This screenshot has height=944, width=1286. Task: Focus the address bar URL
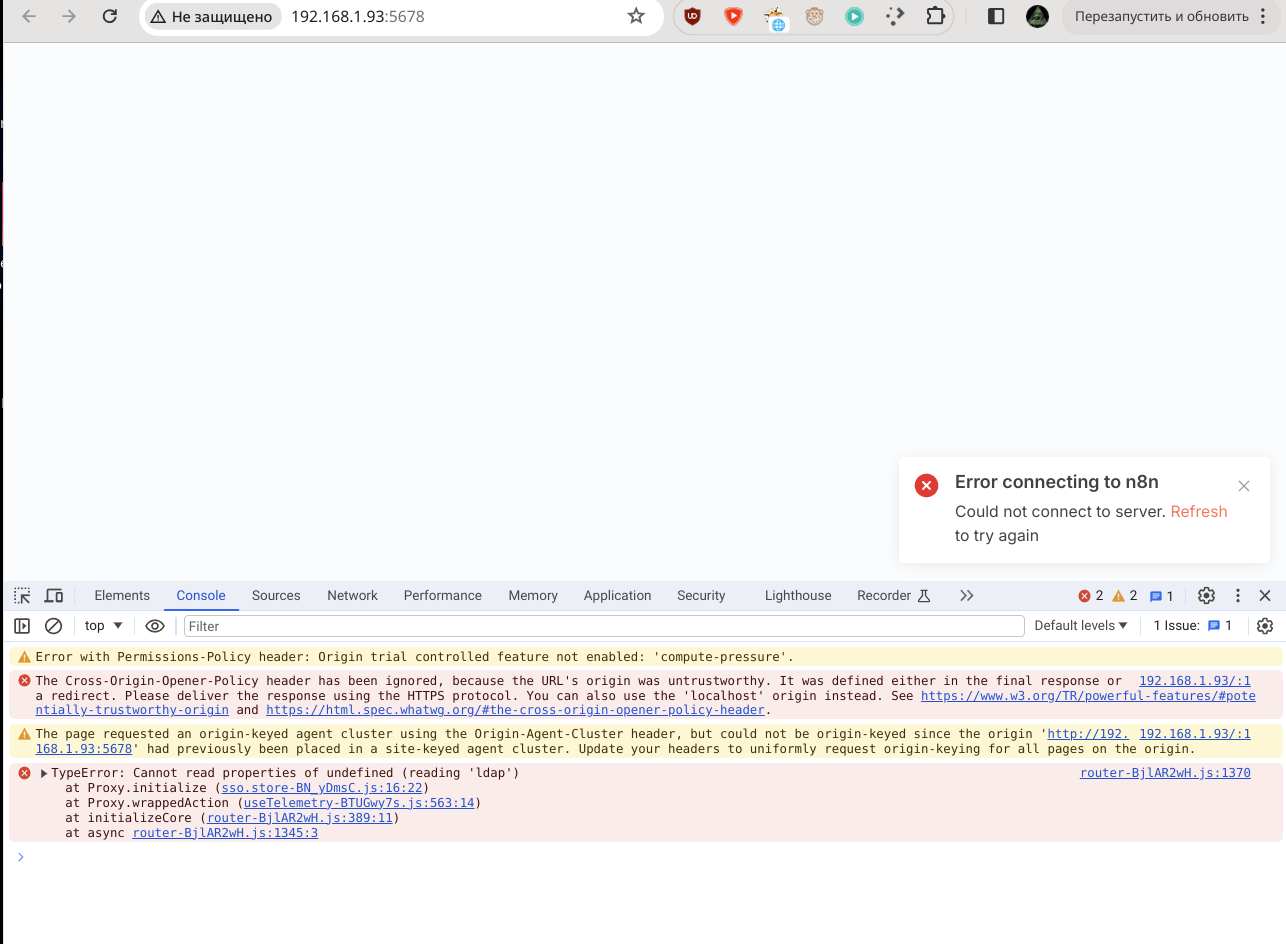click(358, 16)
